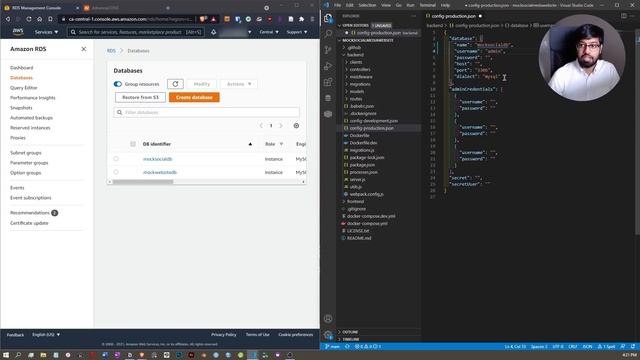The width and height of the screenshot is (640, 360).
Task: Open Source Control view in VS Code
Action: [x=328, y=50]
